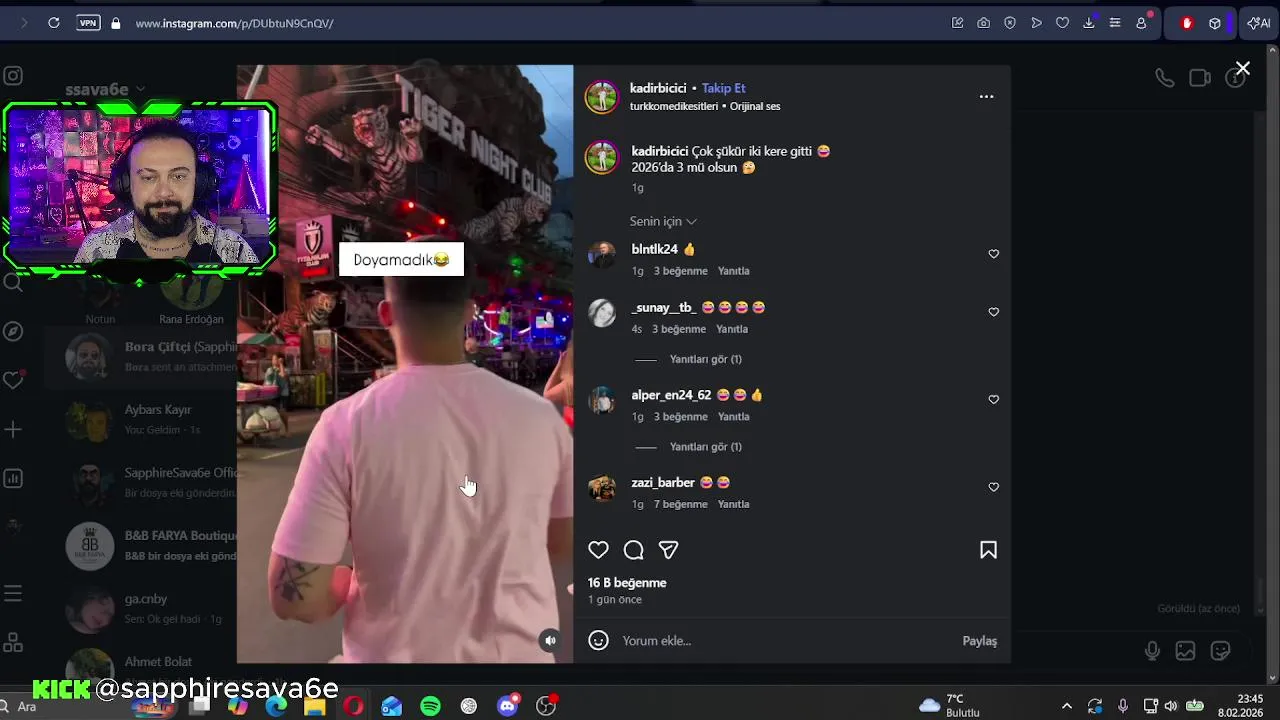Open the dashboard chart icon in sidebar
Image resolution: width=1280 pixels, height=720 pixels.
click(13, 479)
